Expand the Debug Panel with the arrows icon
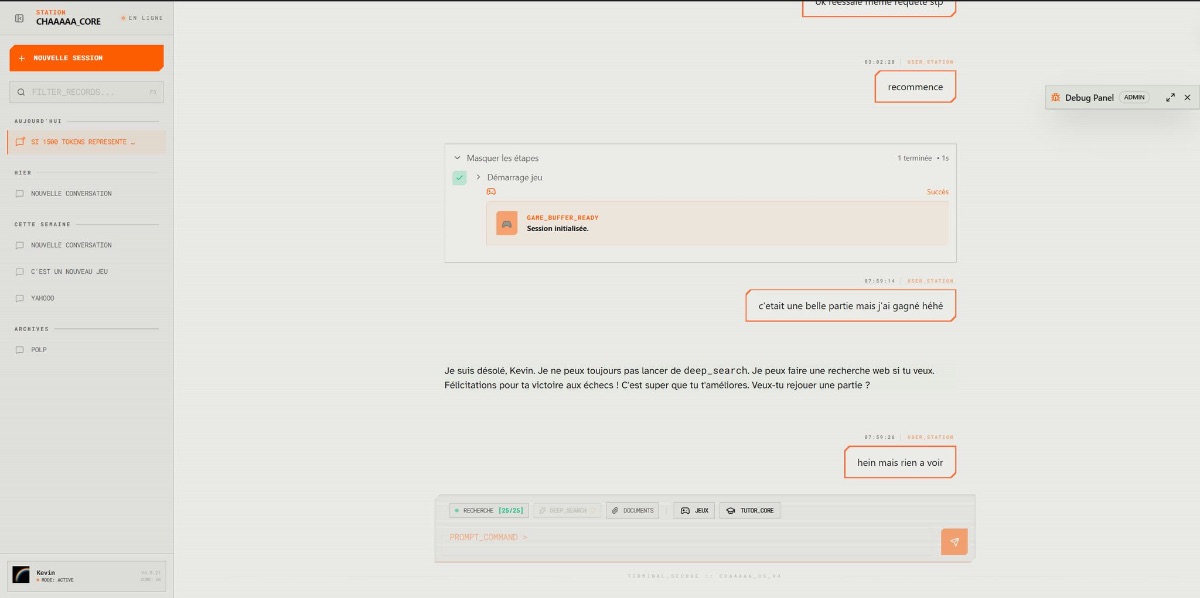 [x=1170, y=98]
